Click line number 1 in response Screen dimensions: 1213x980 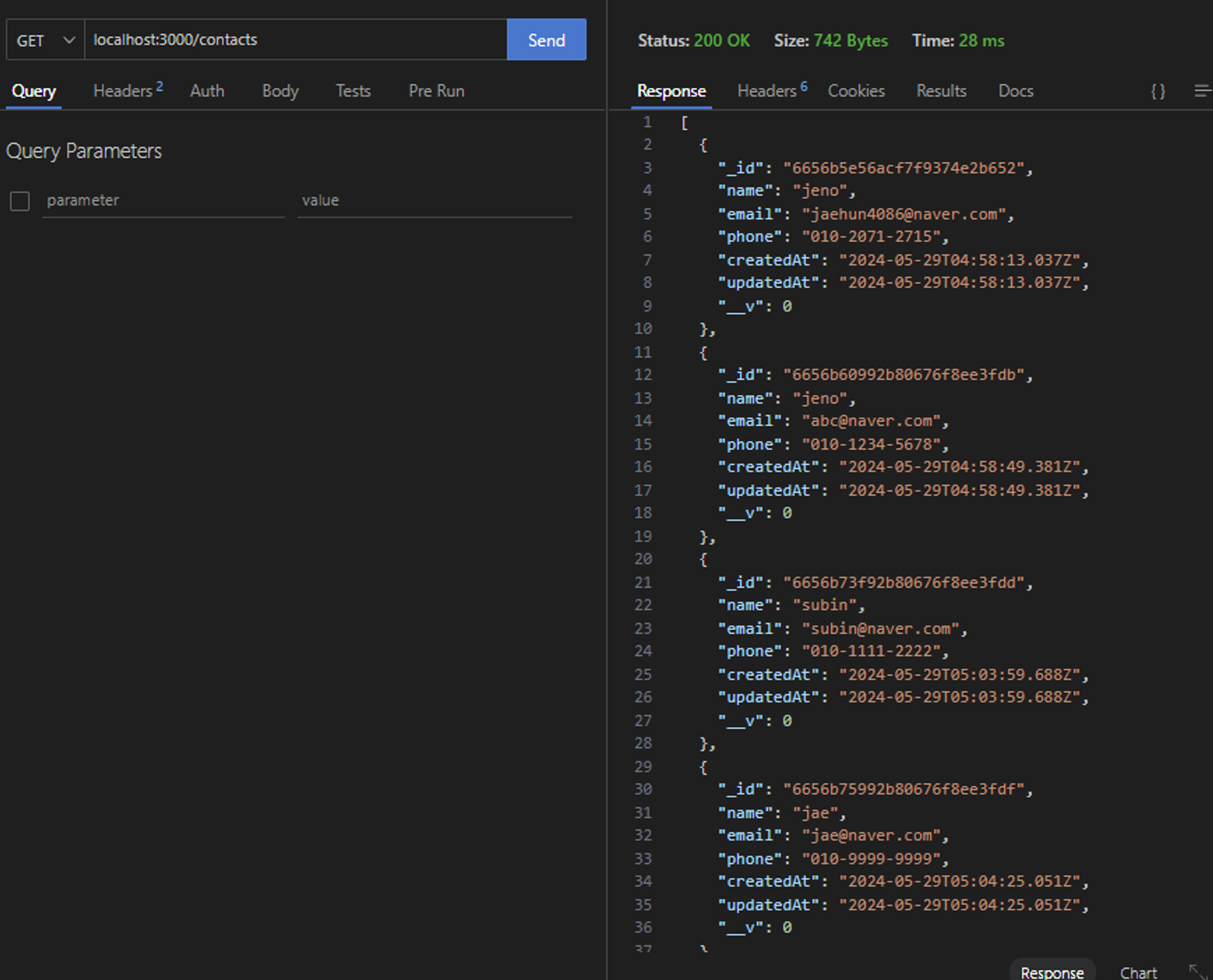coord(648,122)
